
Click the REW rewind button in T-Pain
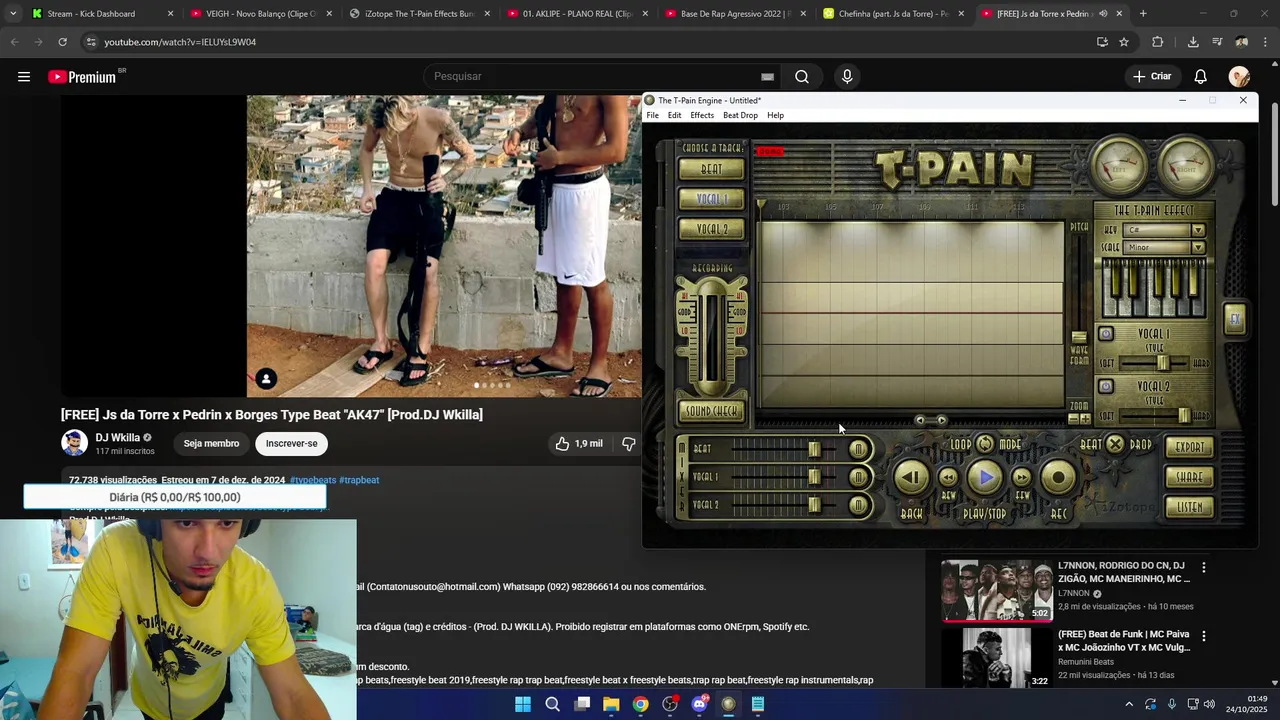(948, 478)
